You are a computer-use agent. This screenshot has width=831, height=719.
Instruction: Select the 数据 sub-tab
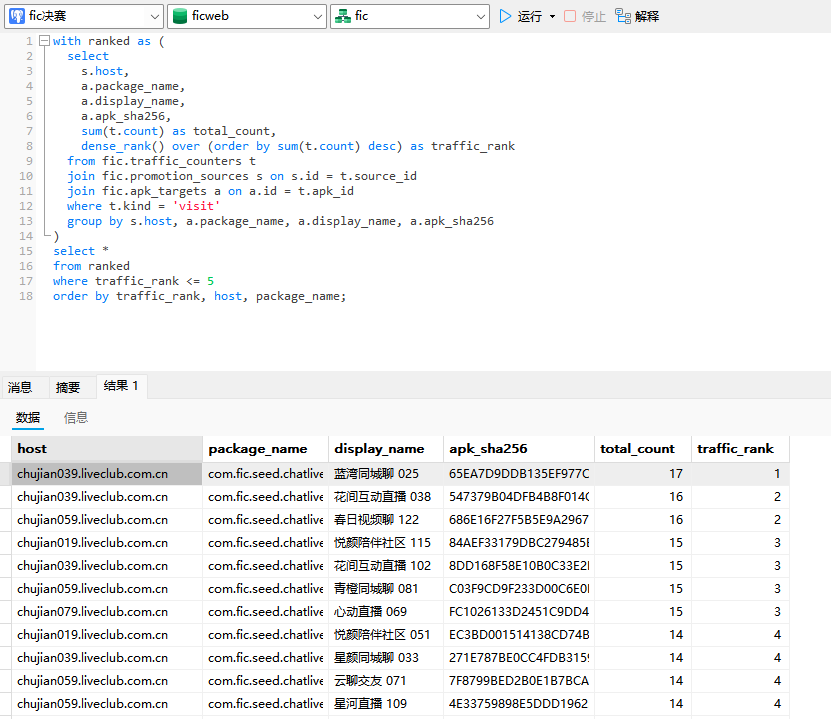(x=28, y=418)
